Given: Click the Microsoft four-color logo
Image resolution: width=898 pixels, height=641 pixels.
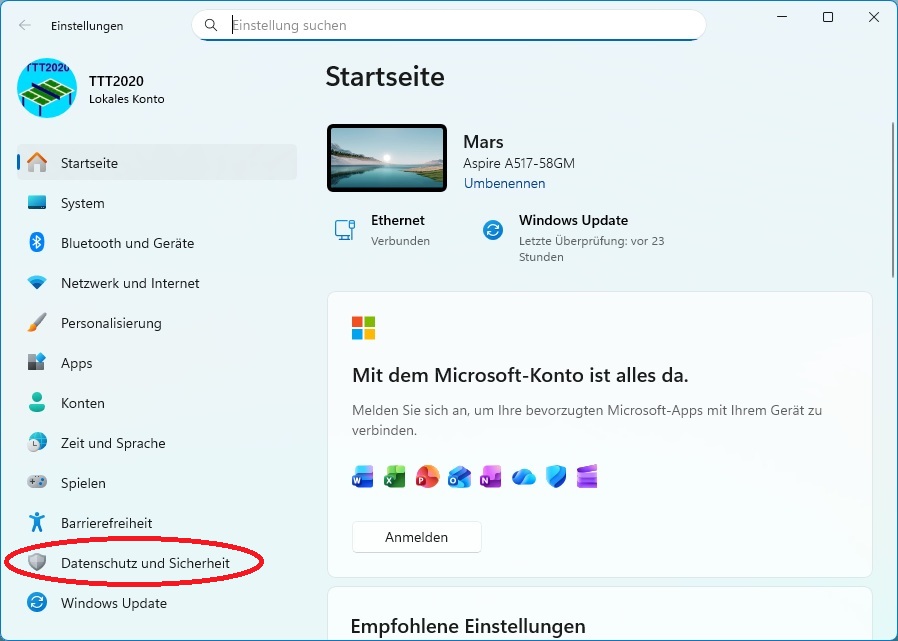Looking at the screenshot, I should (x=364, y=328).
